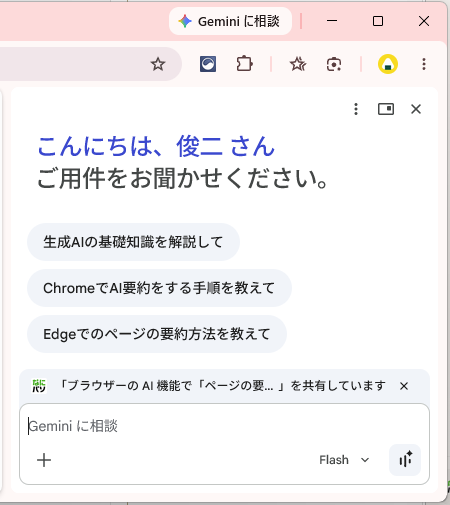Open the bookmarks star-list icon
Image resolution: width=450 pixels, height=505 pixels.
298,64
